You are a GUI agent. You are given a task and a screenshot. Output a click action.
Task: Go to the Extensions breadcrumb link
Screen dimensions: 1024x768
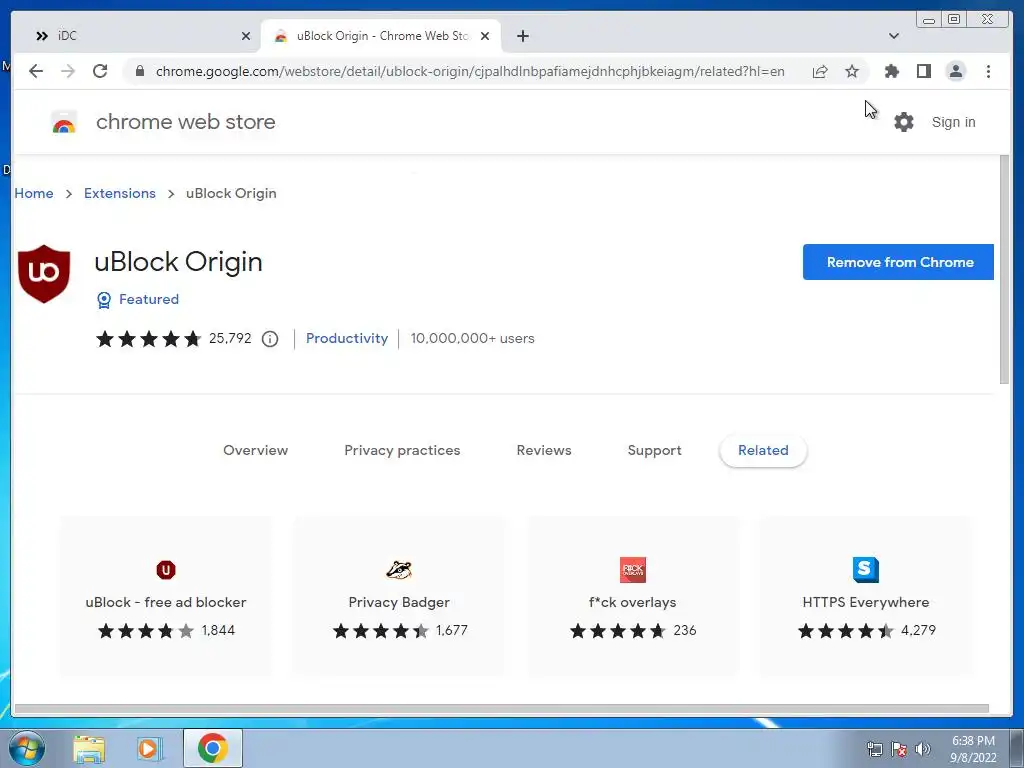120,193
